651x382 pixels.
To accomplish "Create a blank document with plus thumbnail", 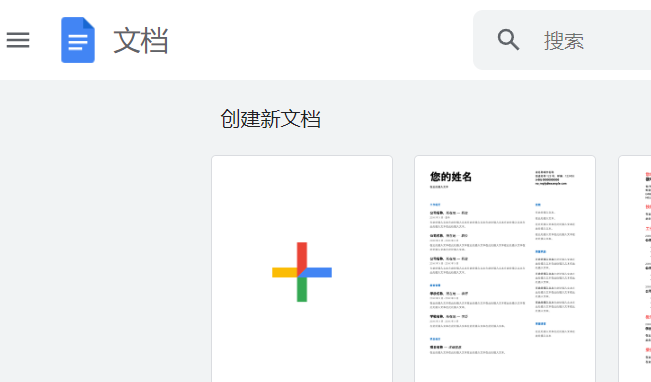I will point(302,269).
